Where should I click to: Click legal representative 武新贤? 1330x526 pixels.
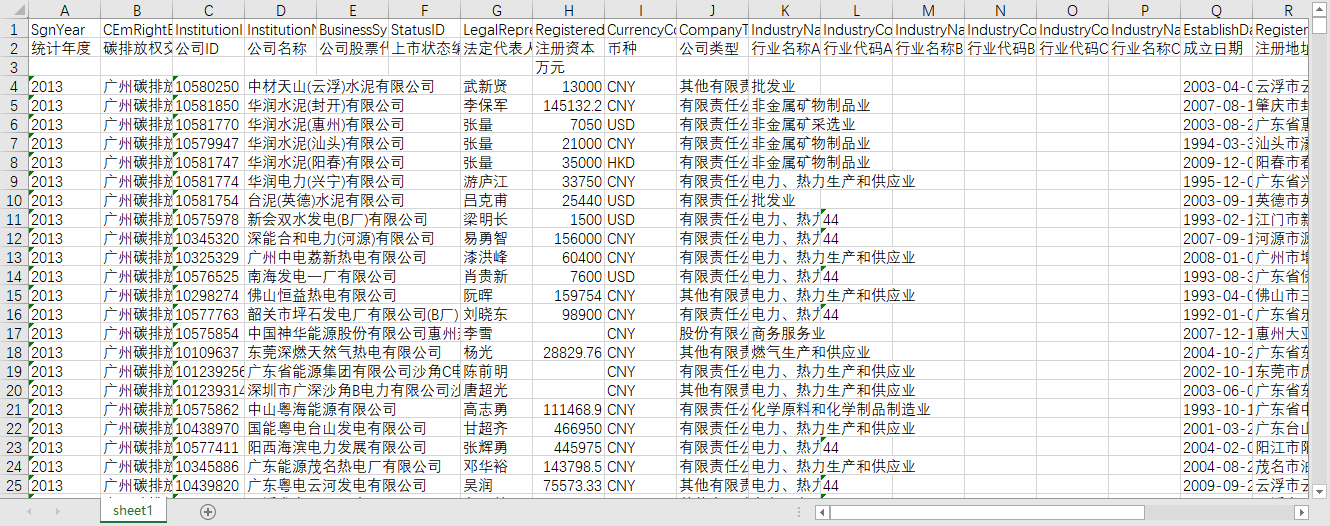click(497, 86)
